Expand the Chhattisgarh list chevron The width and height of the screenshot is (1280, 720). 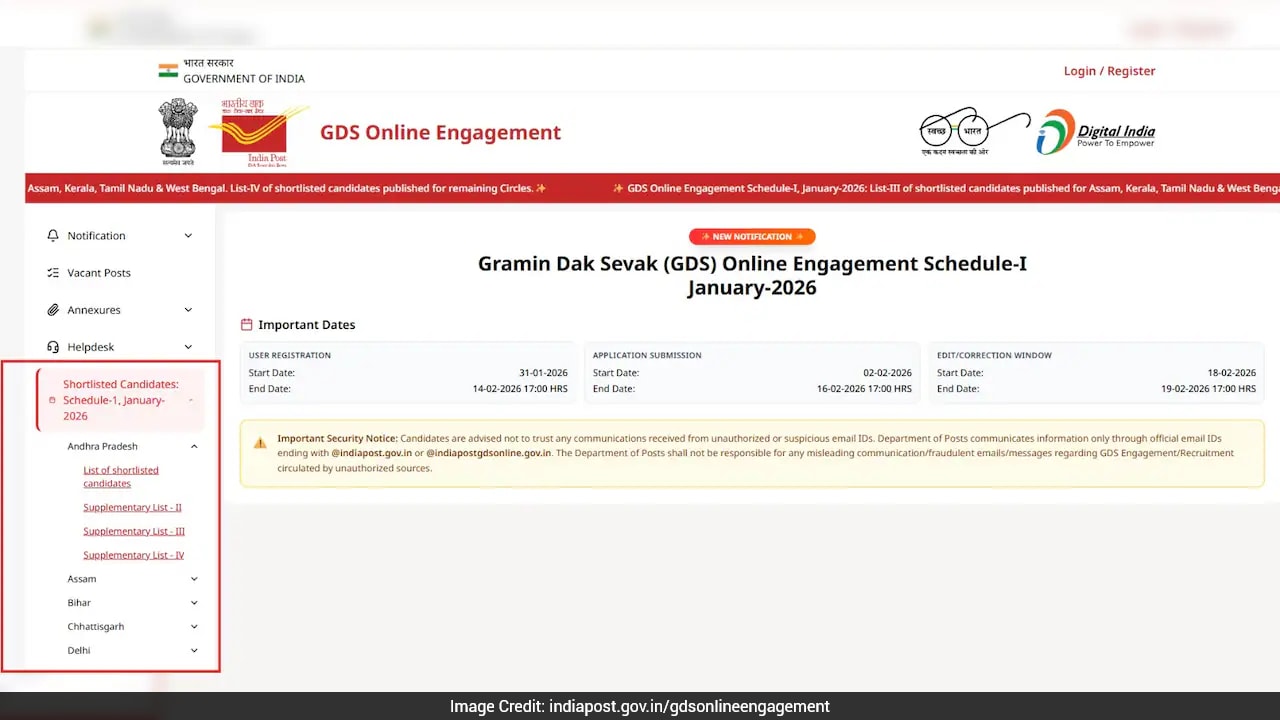194,627
